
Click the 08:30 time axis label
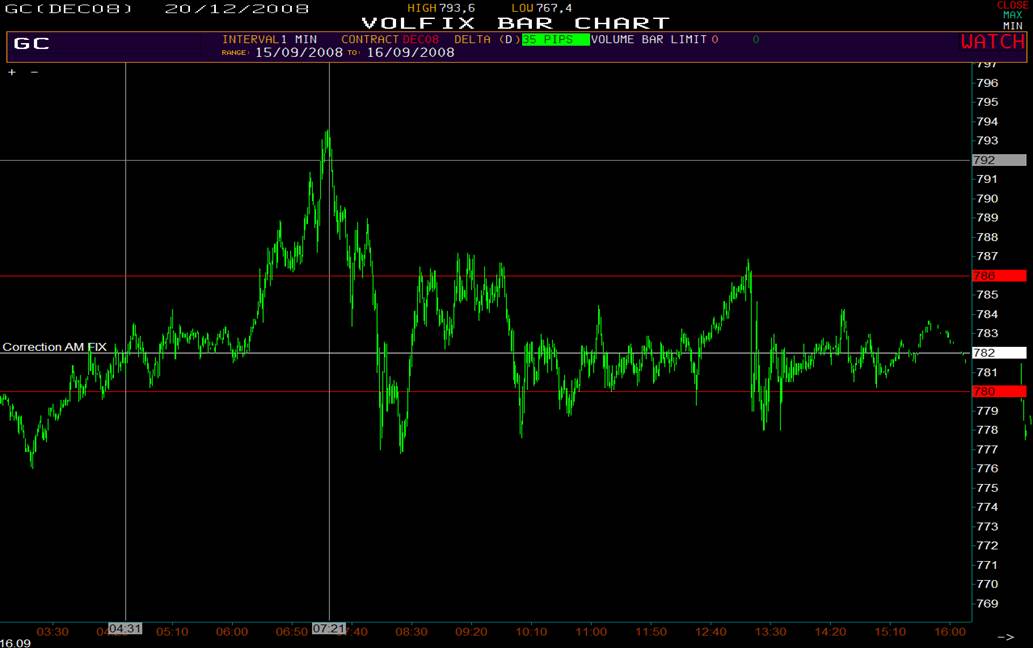tap(411, 632)
